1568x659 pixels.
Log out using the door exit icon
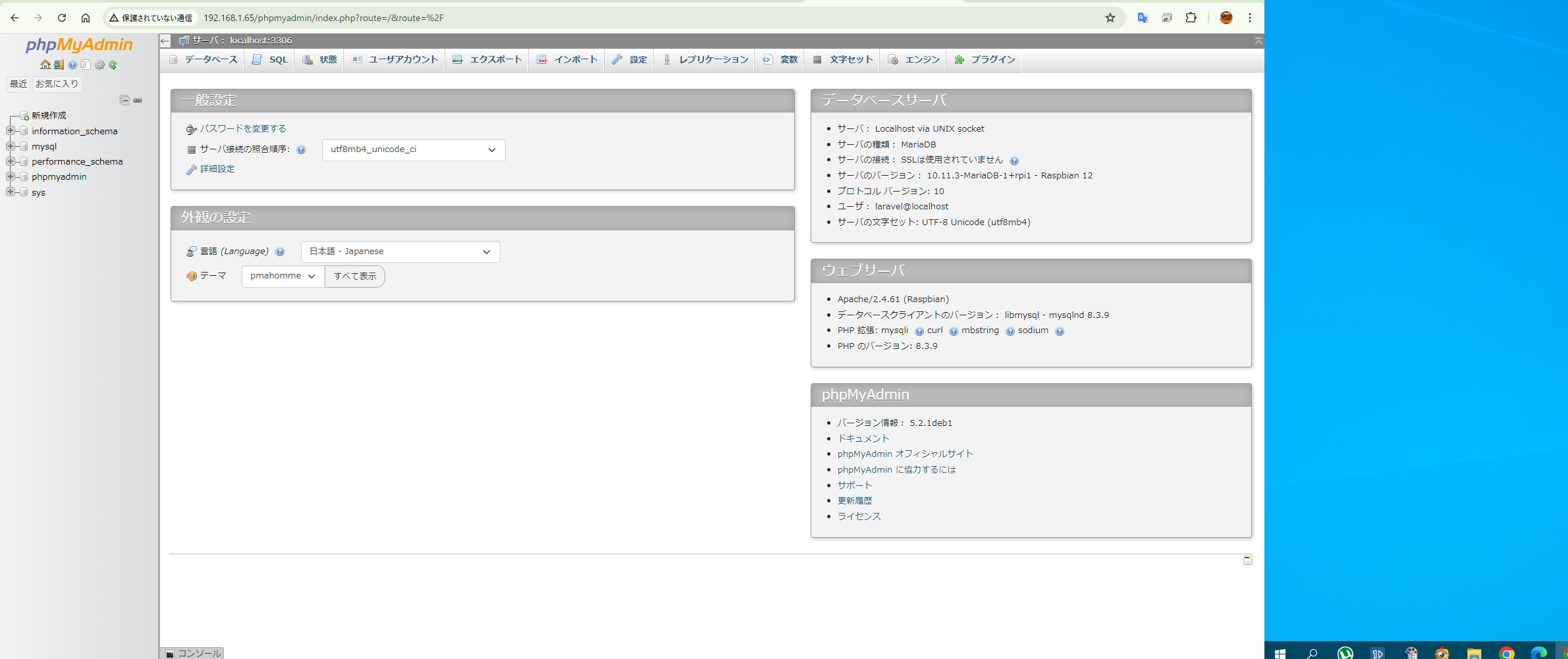[x=59, y=65]
